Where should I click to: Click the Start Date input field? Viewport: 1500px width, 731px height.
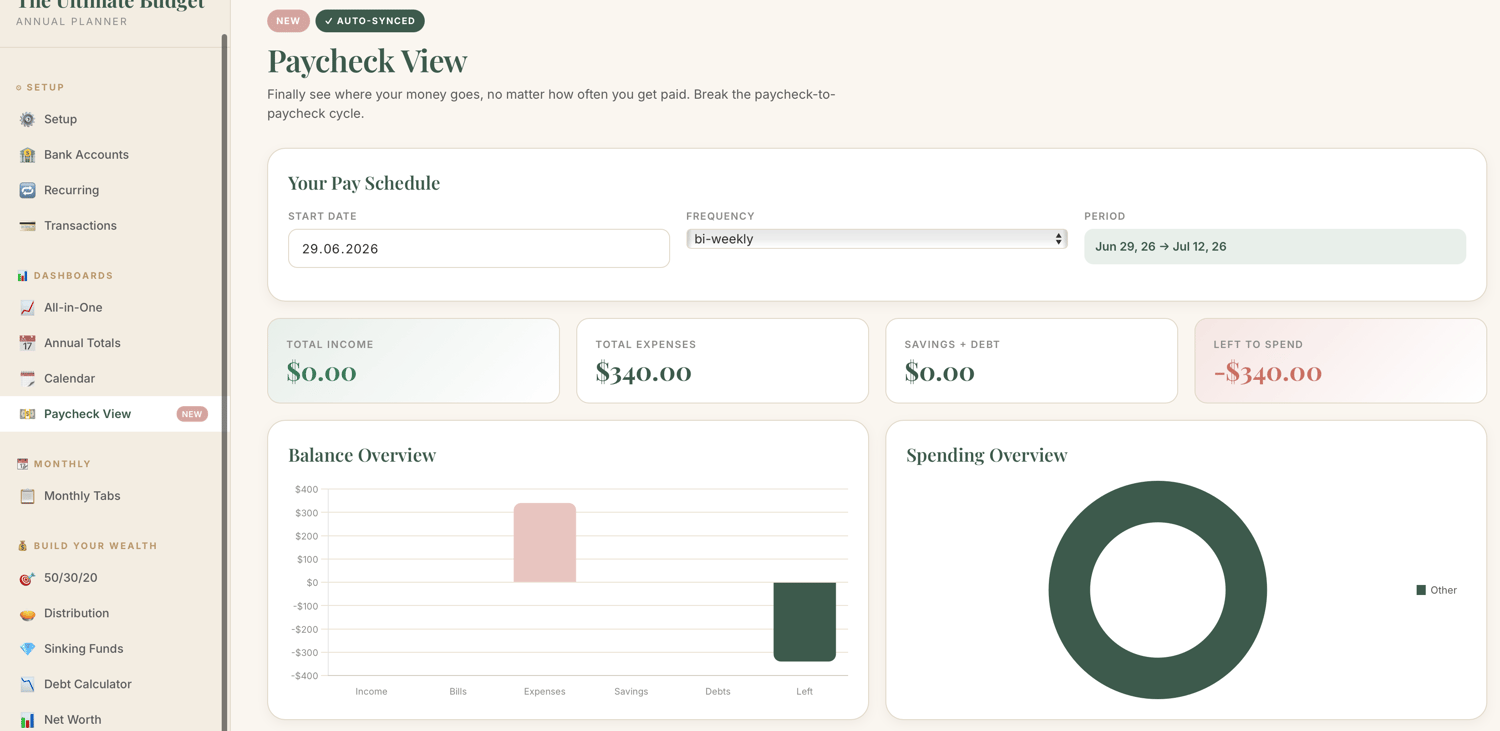[x=479, y=249]
